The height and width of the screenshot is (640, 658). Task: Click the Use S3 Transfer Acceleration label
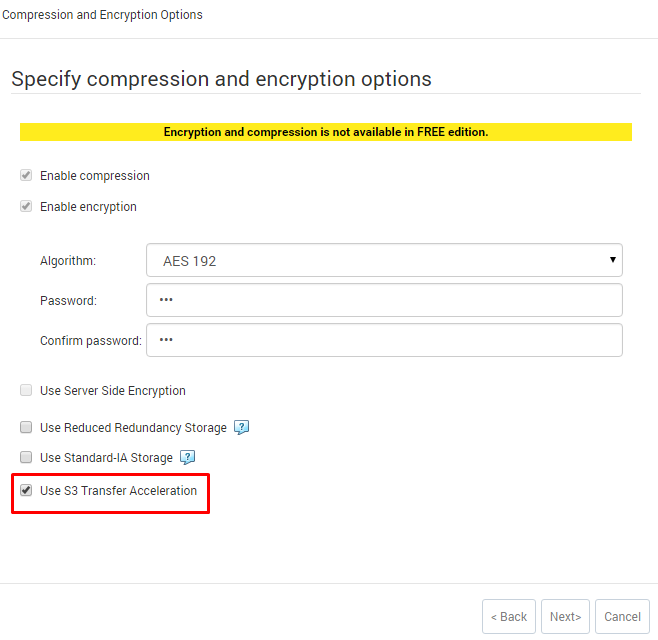(x=118, y=490)
